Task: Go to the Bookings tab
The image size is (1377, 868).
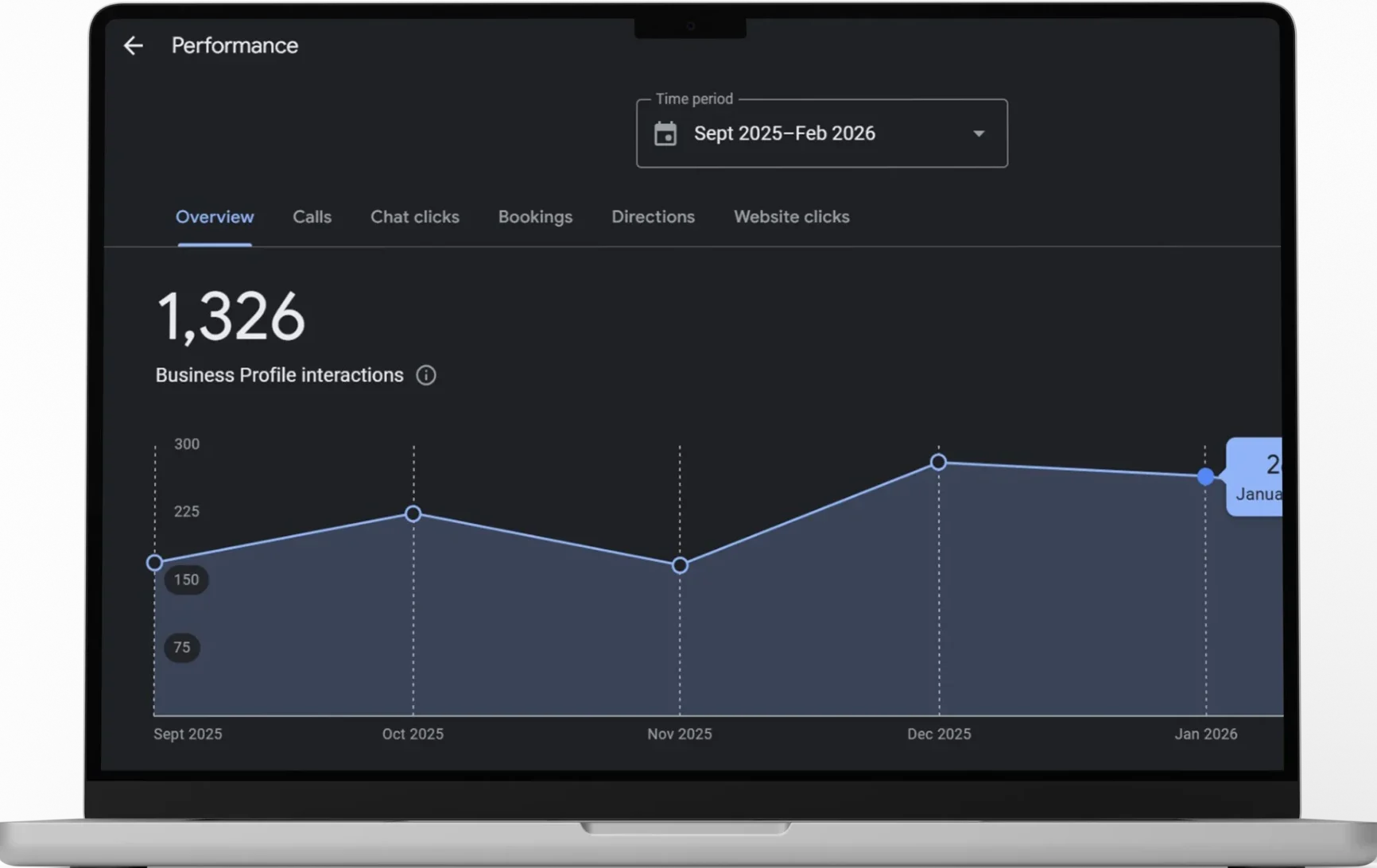Action: (535, 217)
